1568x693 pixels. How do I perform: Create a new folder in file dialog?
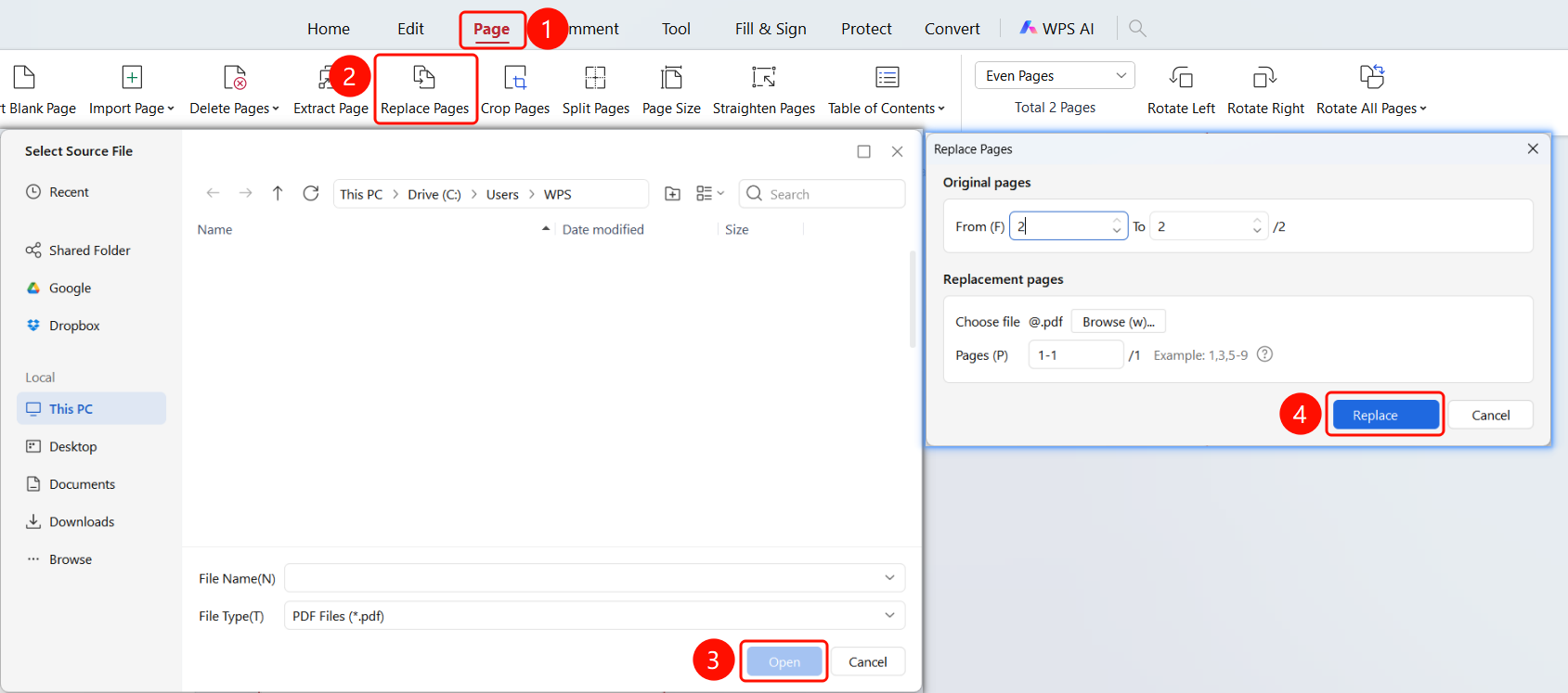tap(673, 193)
